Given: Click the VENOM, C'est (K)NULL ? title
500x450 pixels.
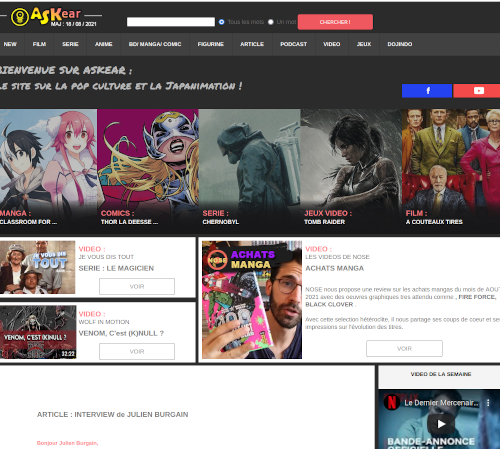Looking at the screenshot, I should (x=121, y=333).
